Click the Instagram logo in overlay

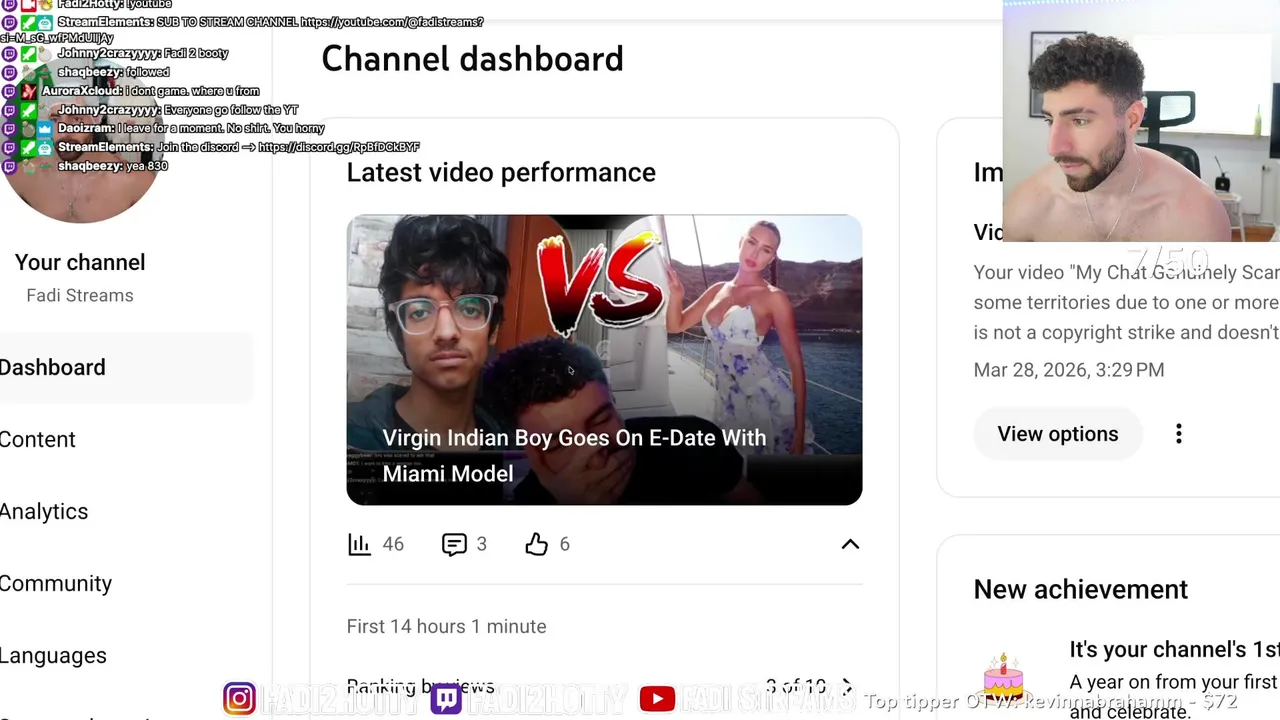point(239,698)
